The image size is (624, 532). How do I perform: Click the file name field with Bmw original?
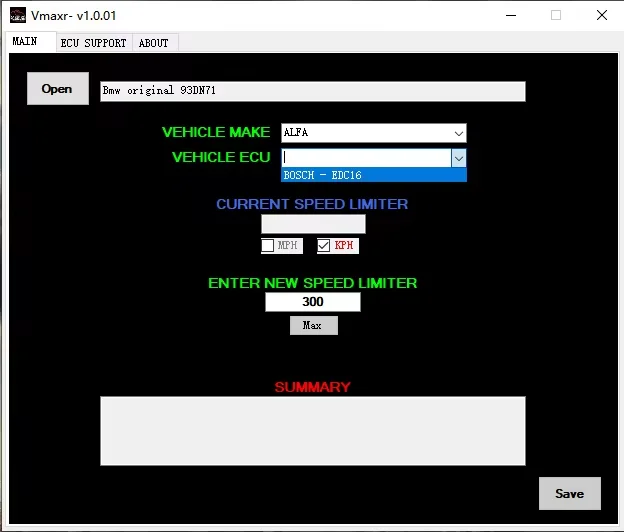[x=312, y=91]
